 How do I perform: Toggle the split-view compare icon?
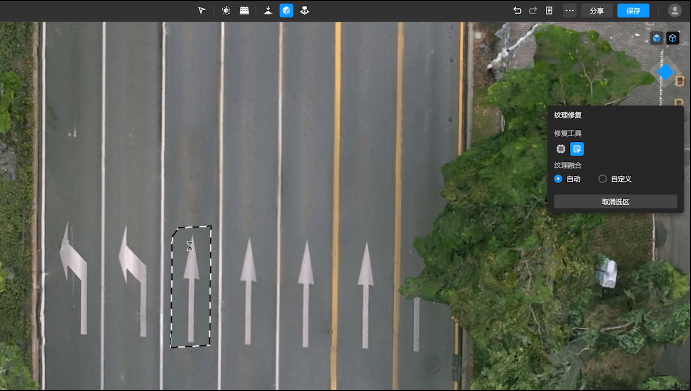pyautogui.click(x=549, y=10)
